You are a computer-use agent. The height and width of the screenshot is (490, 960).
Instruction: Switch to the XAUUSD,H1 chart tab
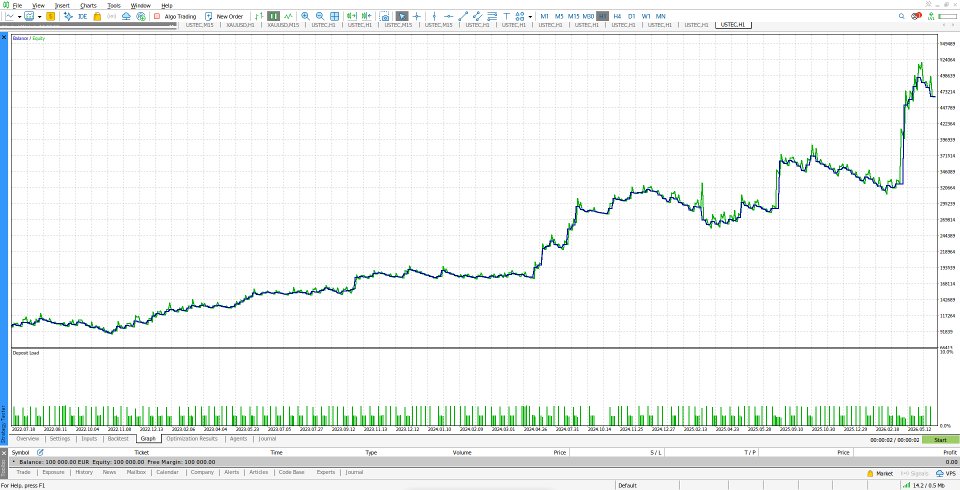click(241, 25)
